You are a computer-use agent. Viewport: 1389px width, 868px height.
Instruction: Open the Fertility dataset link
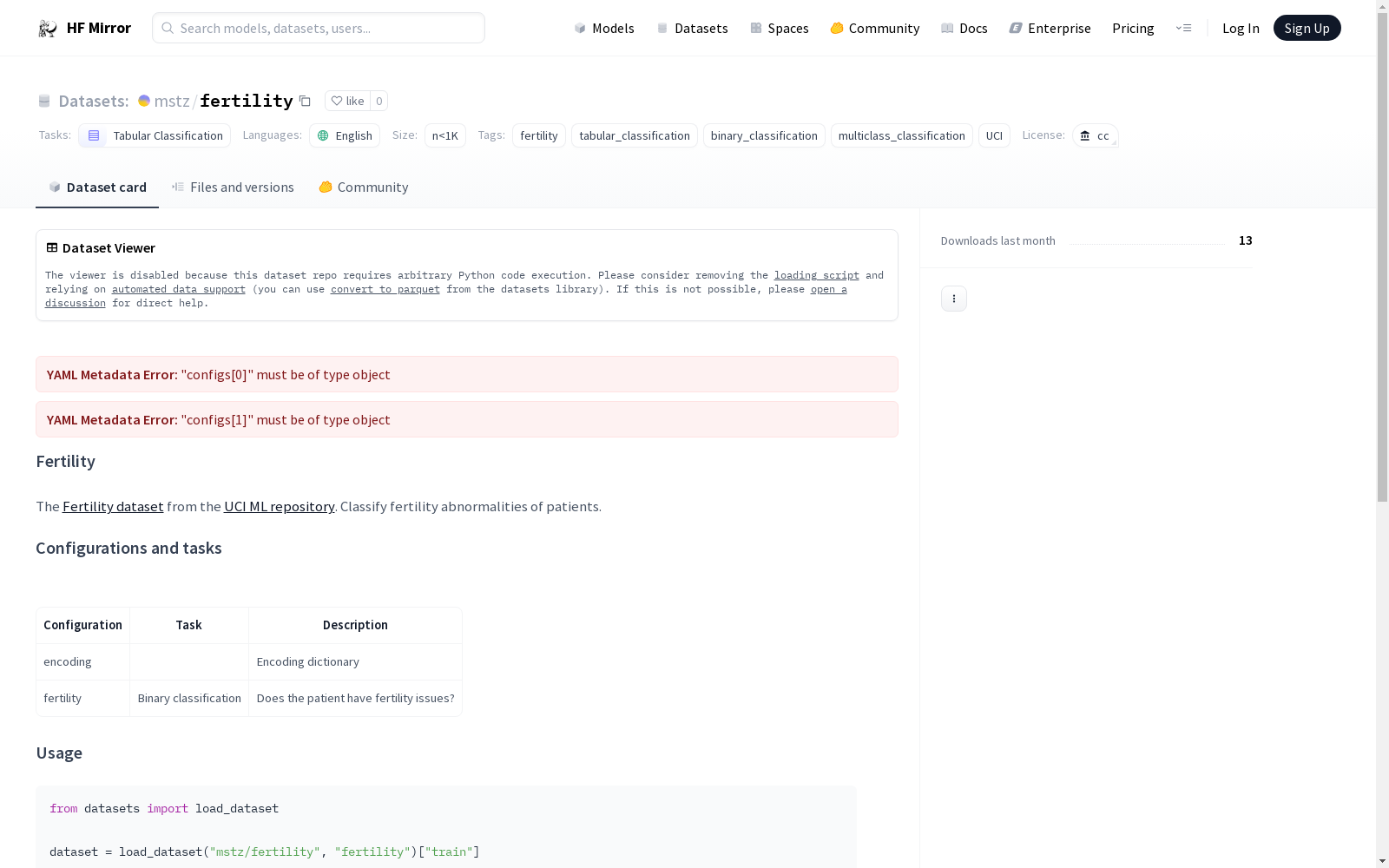coord(113,506)
